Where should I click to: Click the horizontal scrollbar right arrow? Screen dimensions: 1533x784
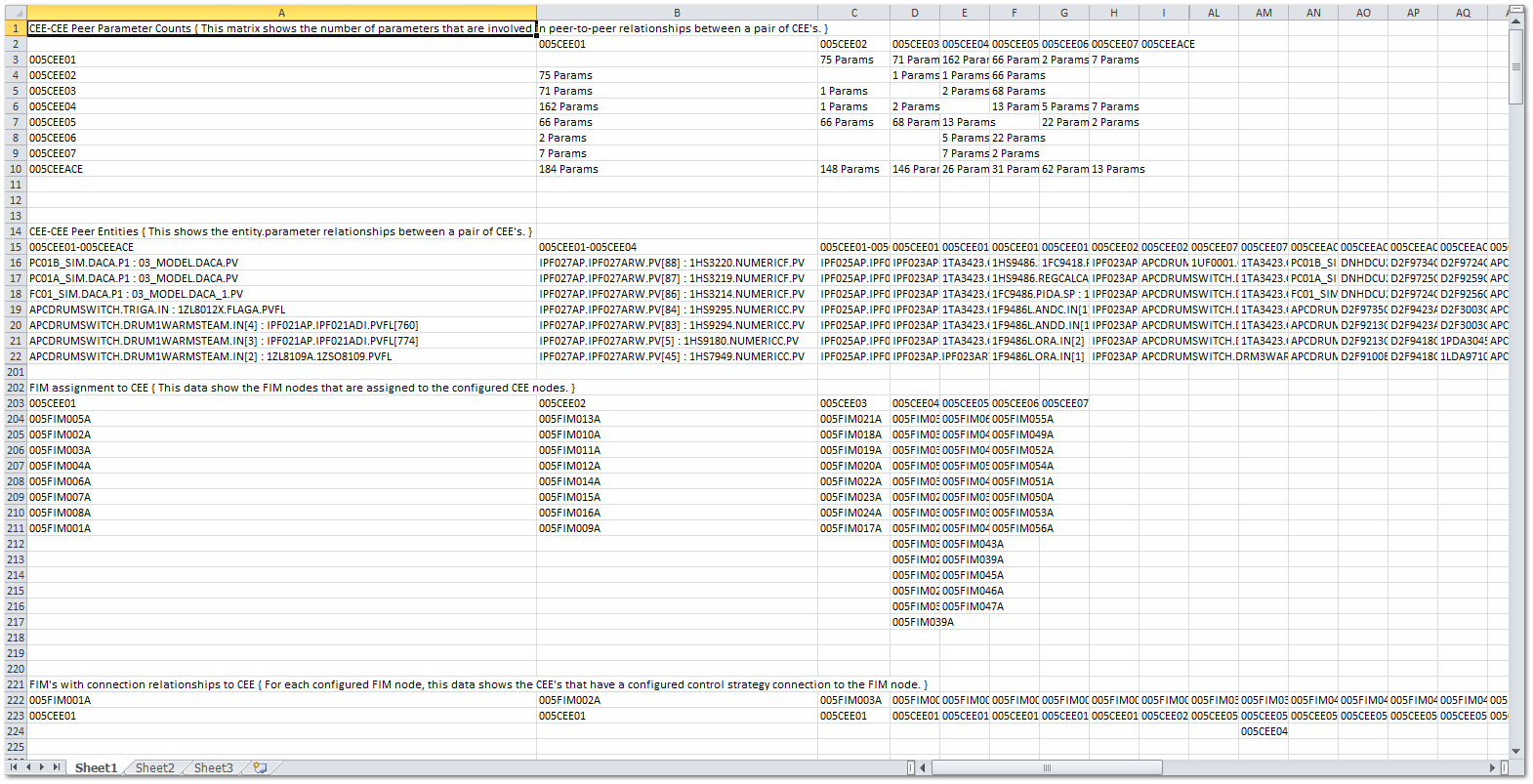[x=1492, y=767]
